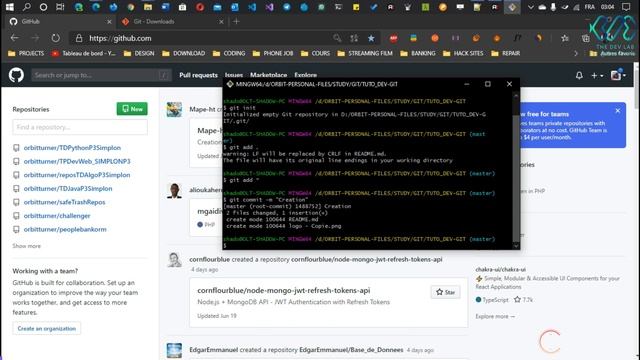Open chakra-ui/chakra-ui repository link
This screenshot has height=360, width=640.
point(500,269)
